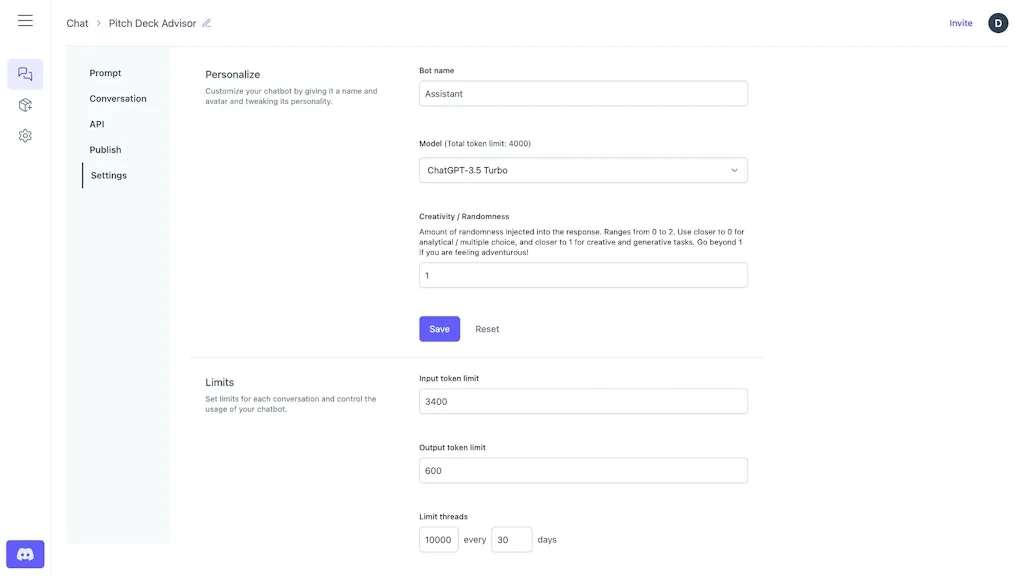Click the Invite link
The height and width of the screenshot is (576, 1024).
(960, 23)
